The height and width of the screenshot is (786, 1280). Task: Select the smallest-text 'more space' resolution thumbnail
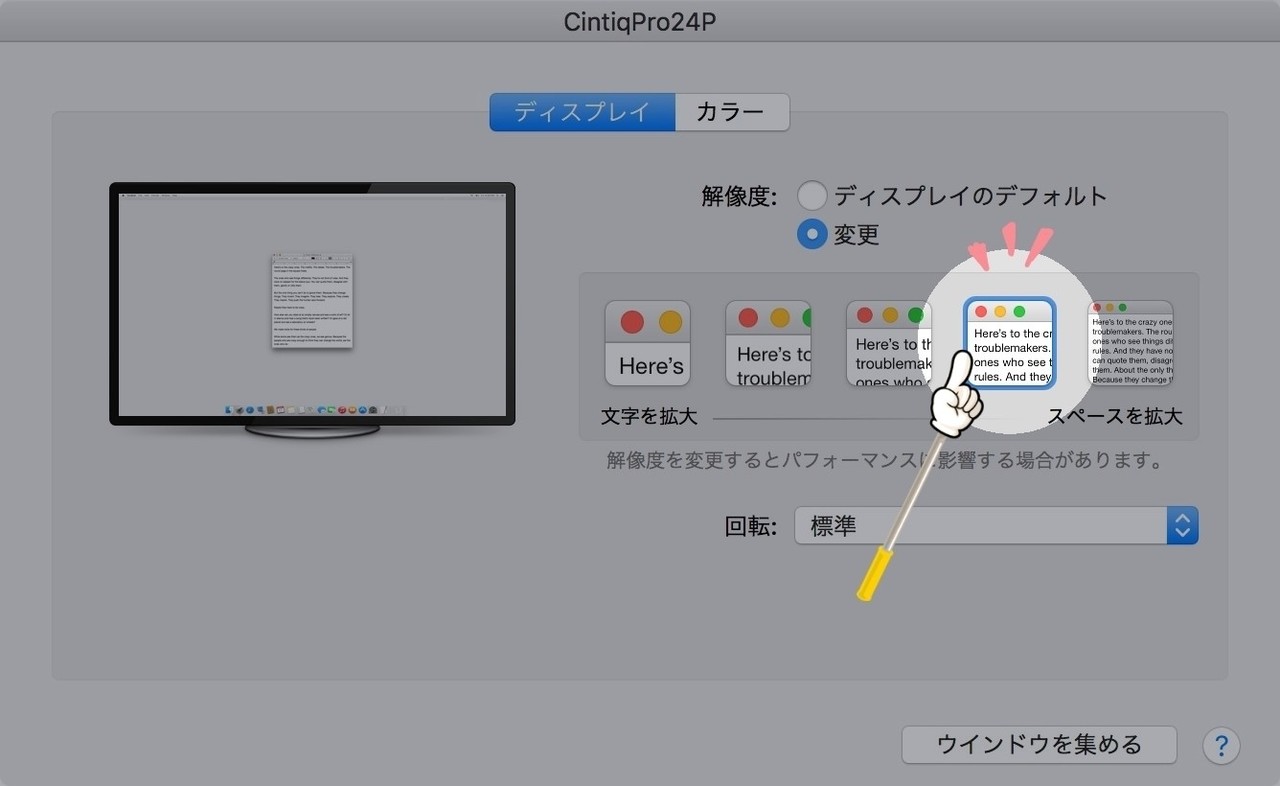click(x=1130, y=343)
